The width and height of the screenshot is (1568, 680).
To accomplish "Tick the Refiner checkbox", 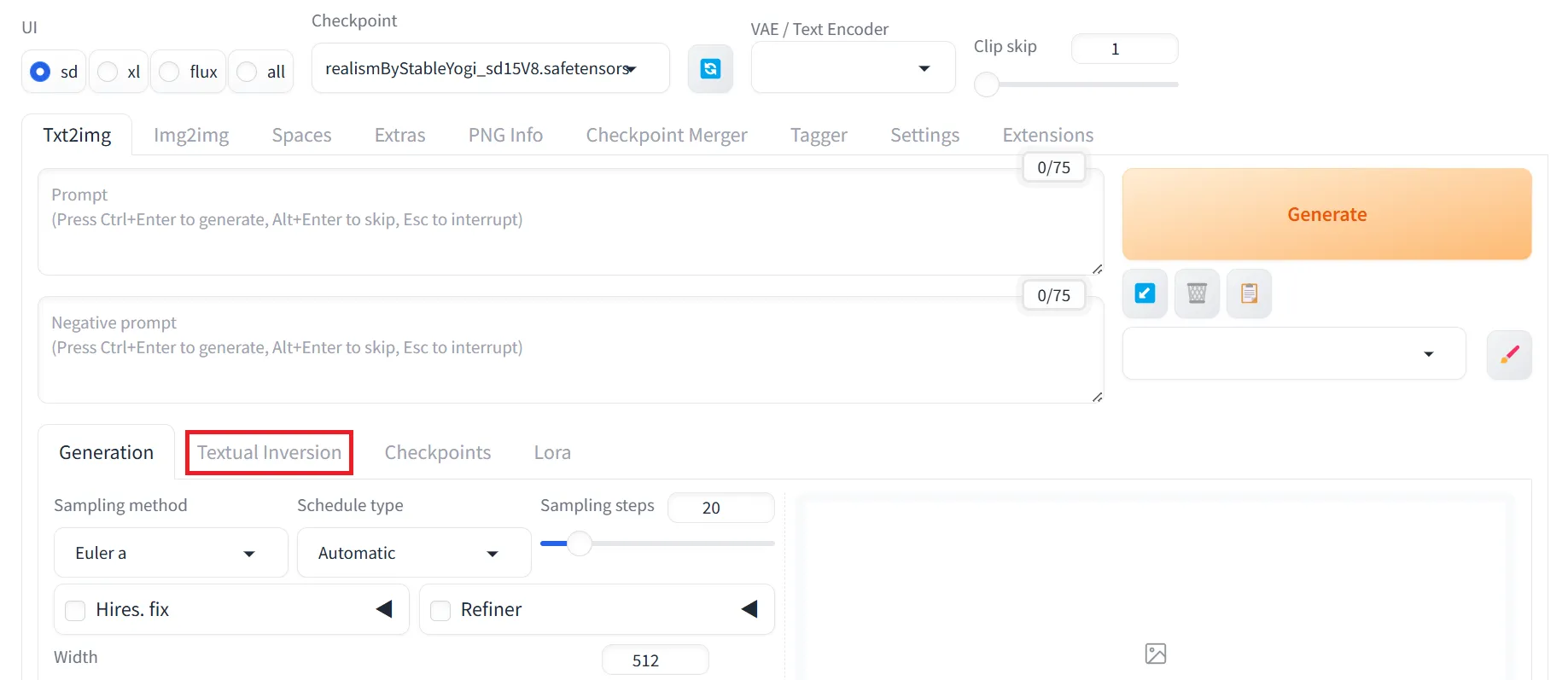I will 440,610.
